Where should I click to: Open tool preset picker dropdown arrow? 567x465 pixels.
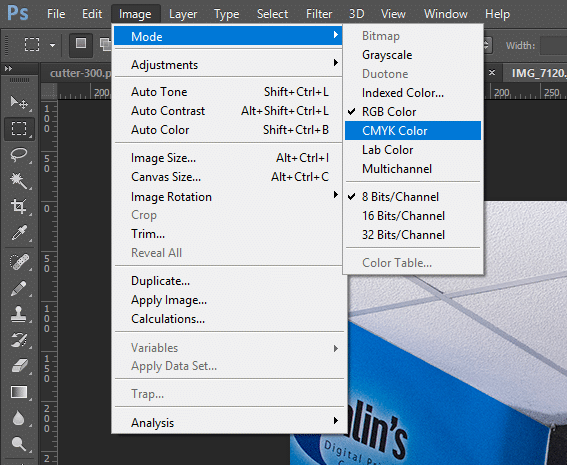[52, 45]
